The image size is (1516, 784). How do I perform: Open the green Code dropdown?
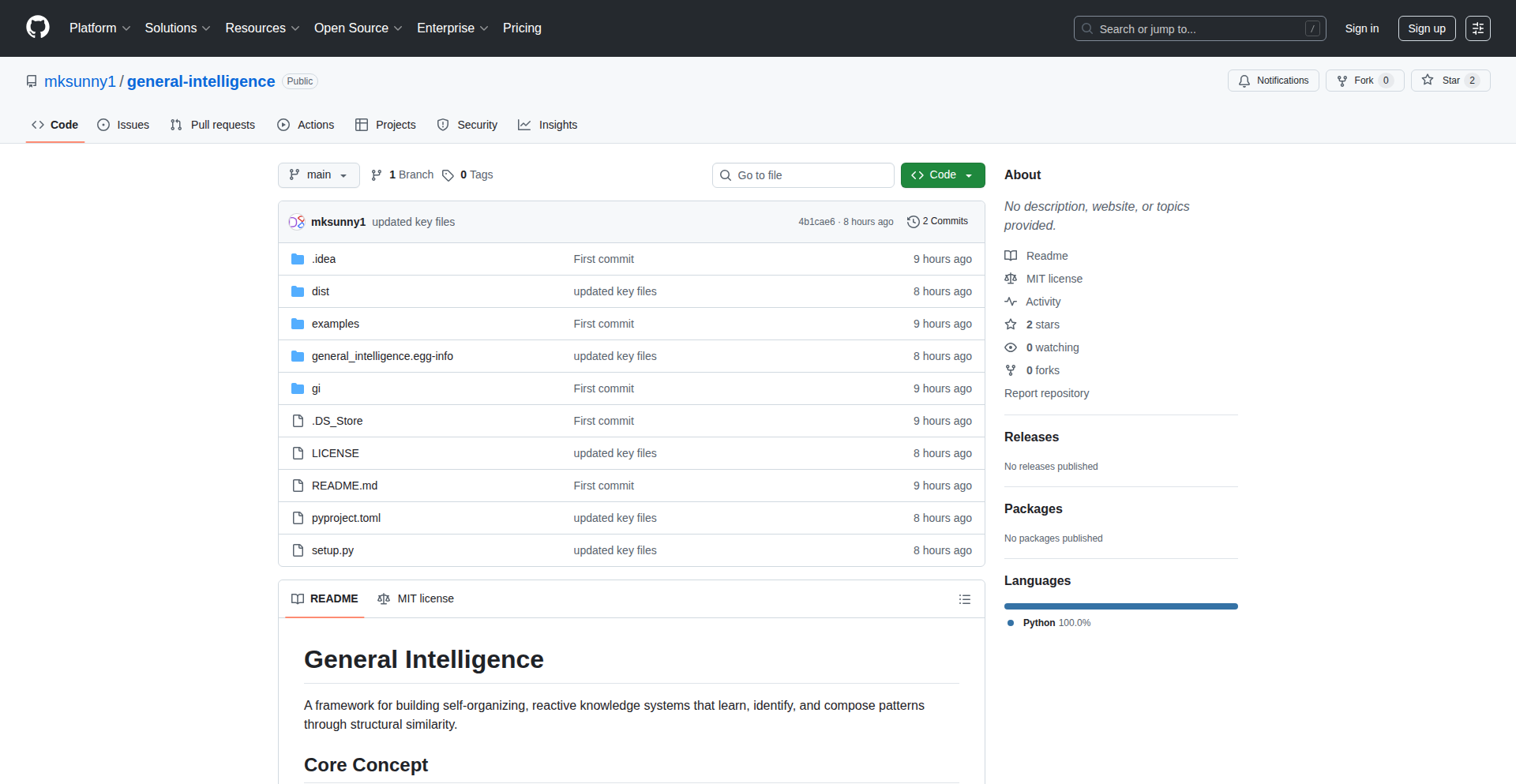pos(942,175)
